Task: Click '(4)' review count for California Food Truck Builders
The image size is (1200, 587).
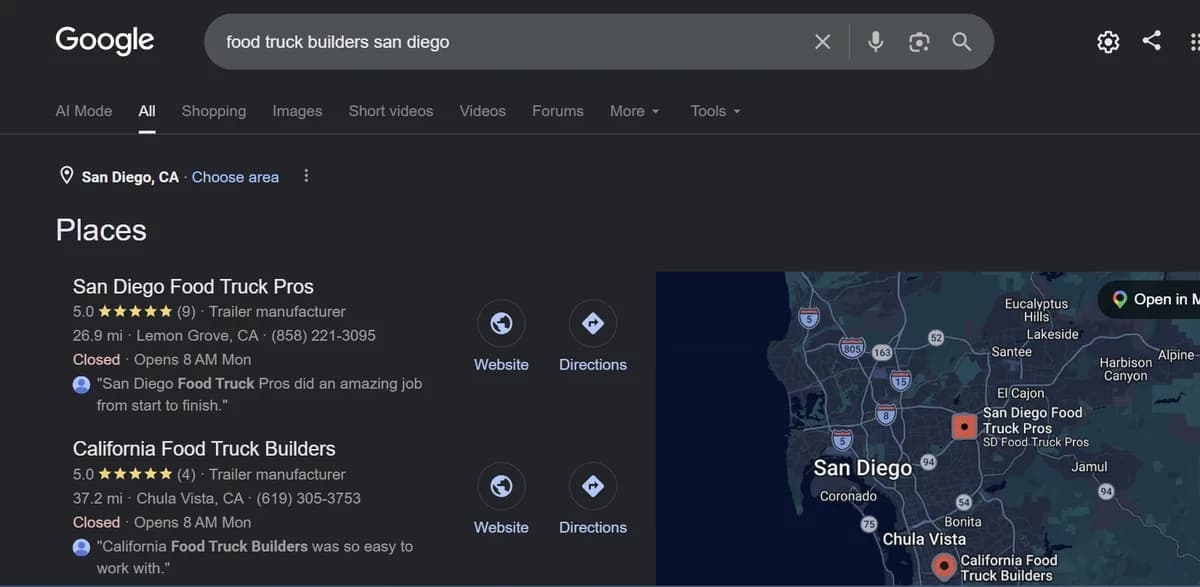Action: (187, 475)
